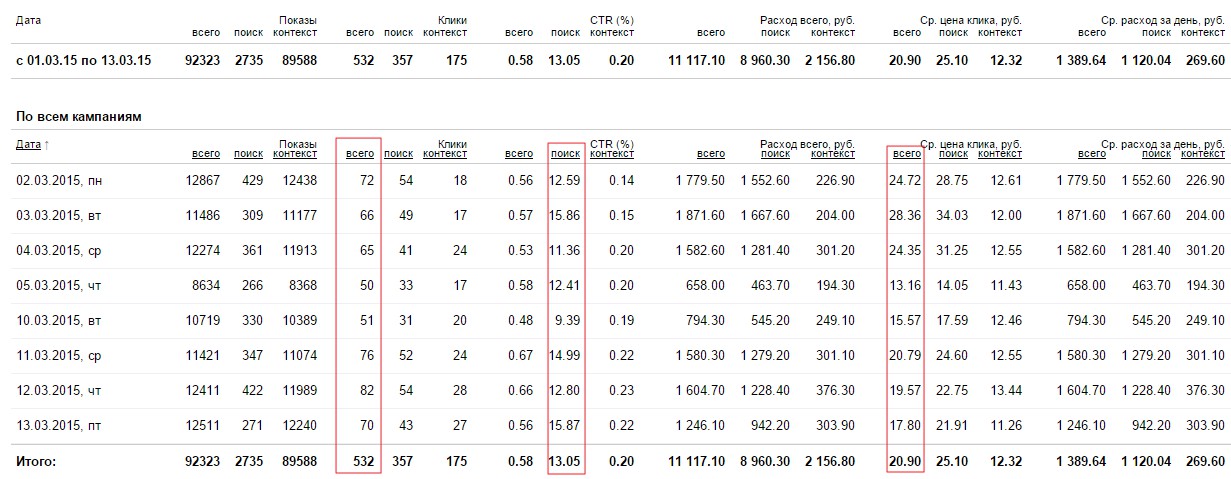Click the sort arrow next to Дата

pos(47,145)
